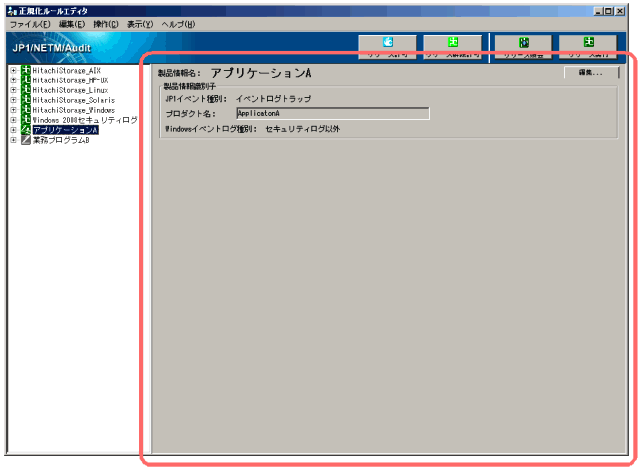Expand the アプリケーションA tree node
The width and height of the screenshot is (640, 470).
(x=13, y=130)
